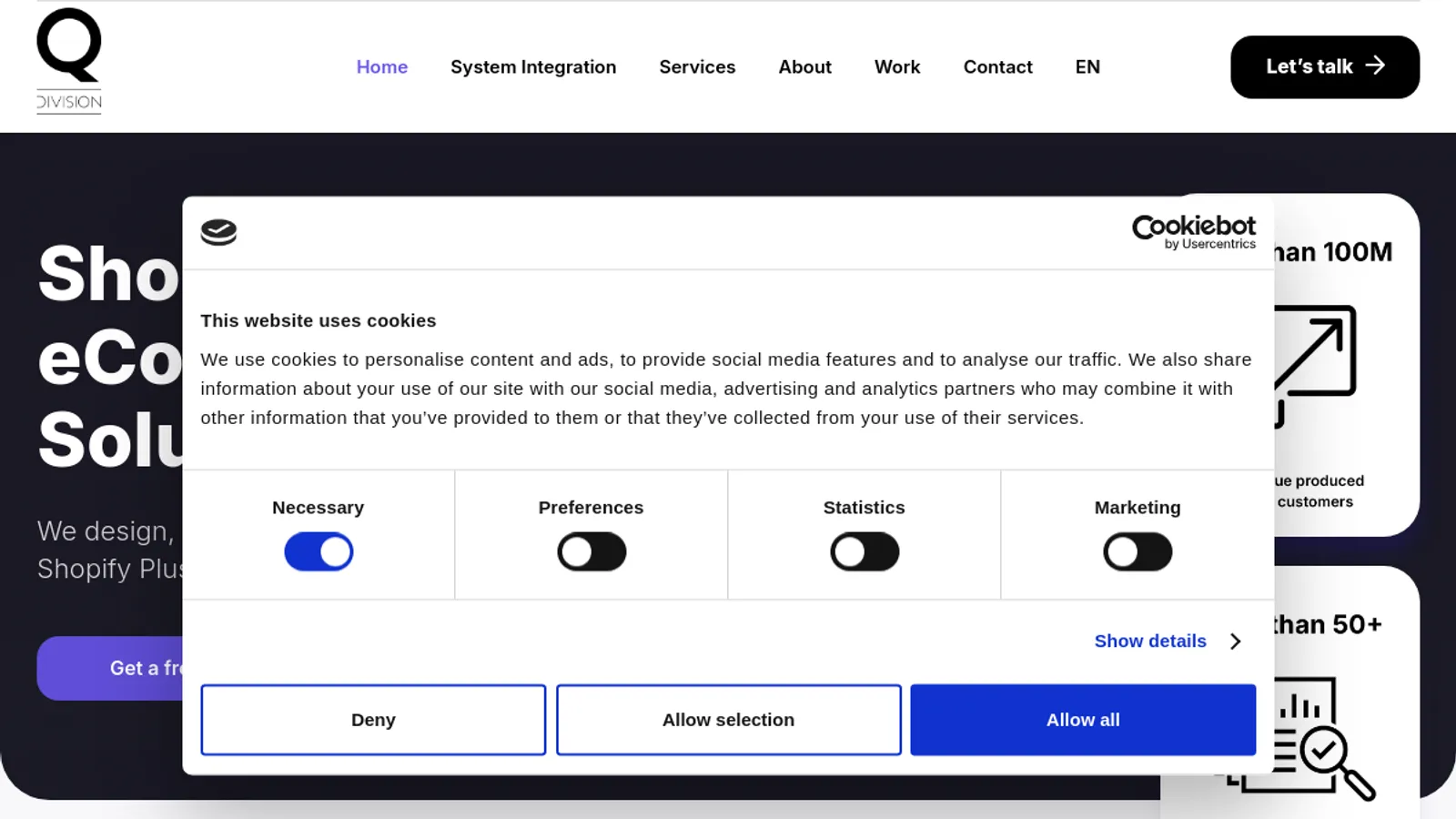Image resolution: width=1456 pixels, height=819 pixels.
Task: Click the chevron next to Show details
Action: pyautogui.click(x=1235, y=642)
